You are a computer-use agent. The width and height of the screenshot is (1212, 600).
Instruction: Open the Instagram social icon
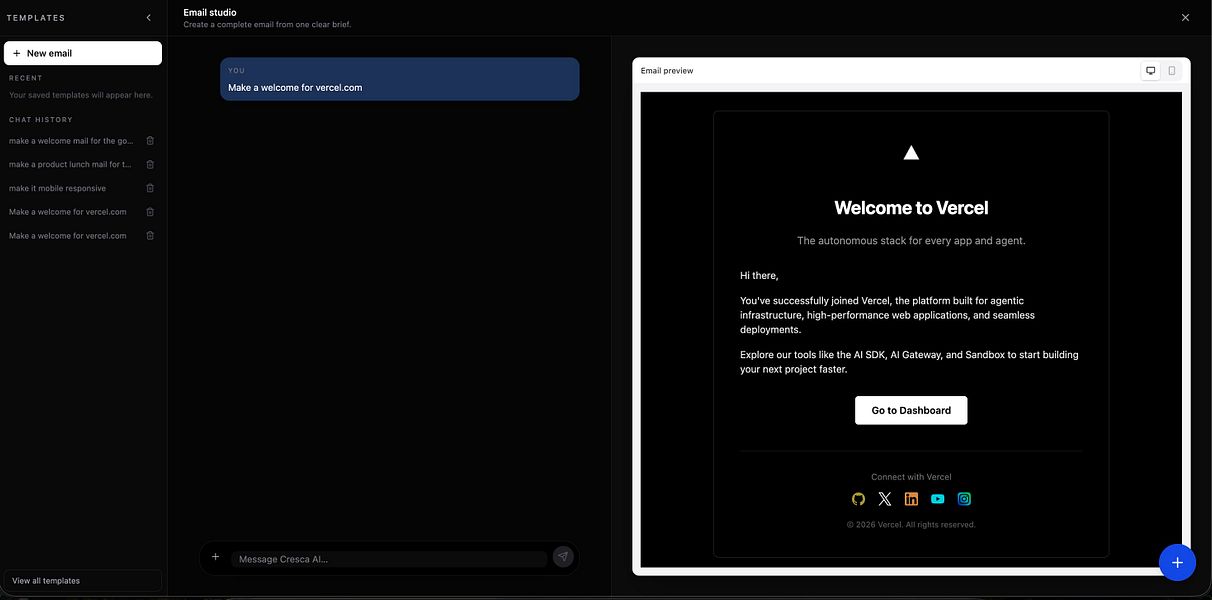point(964,499)
